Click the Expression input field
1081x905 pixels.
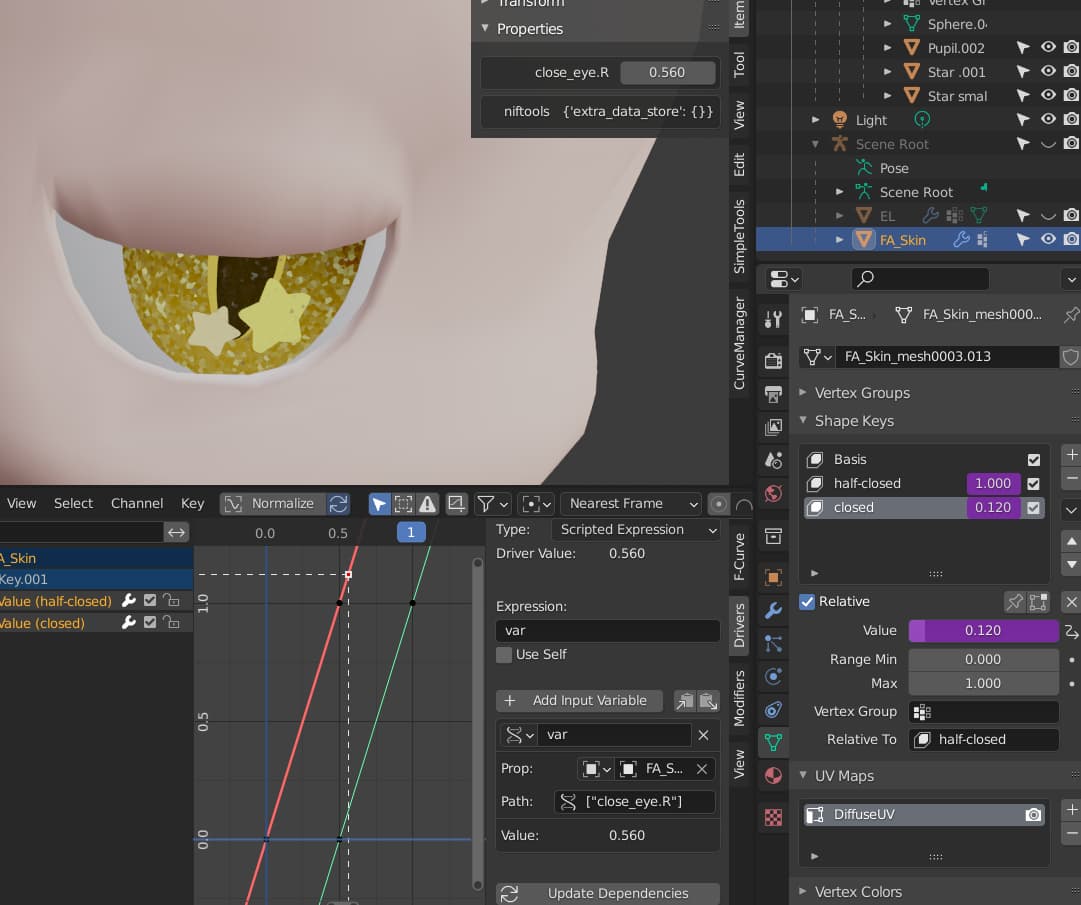click(x=607, y=631)
